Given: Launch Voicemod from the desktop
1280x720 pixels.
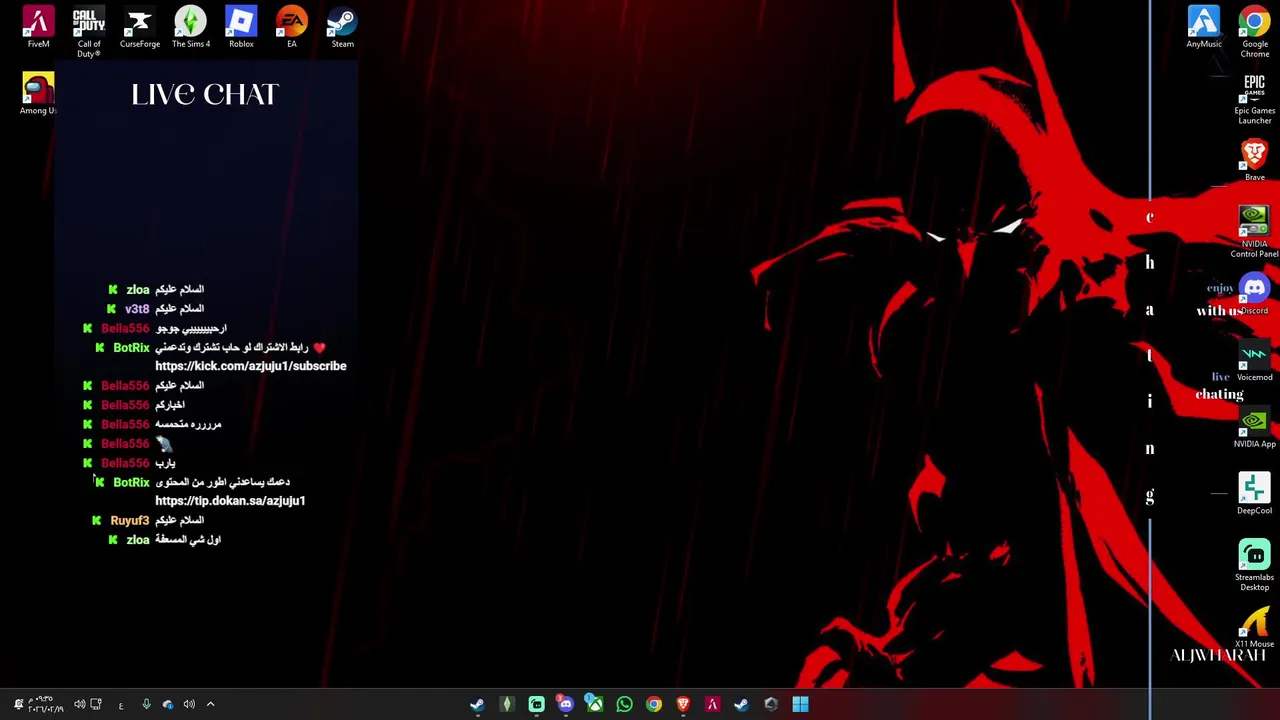Looking at the screenshot, I should point(1254,361).
